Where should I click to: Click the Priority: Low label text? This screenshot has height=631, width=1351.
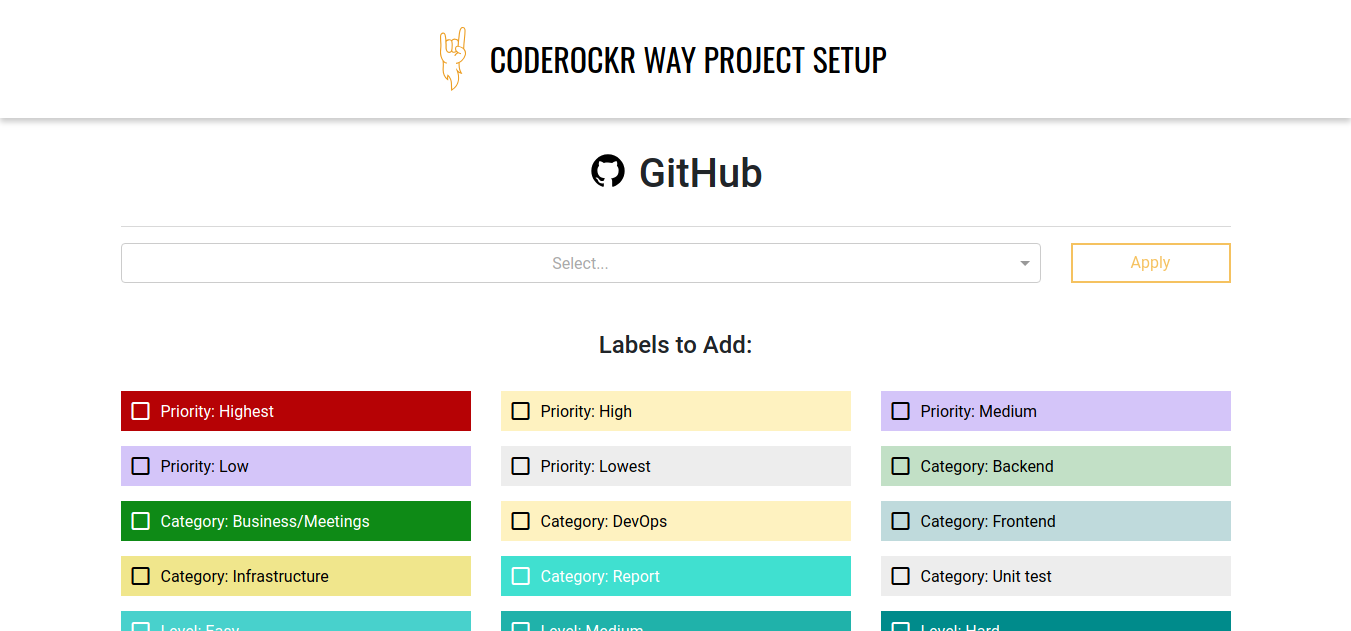[x=205, y=466]
